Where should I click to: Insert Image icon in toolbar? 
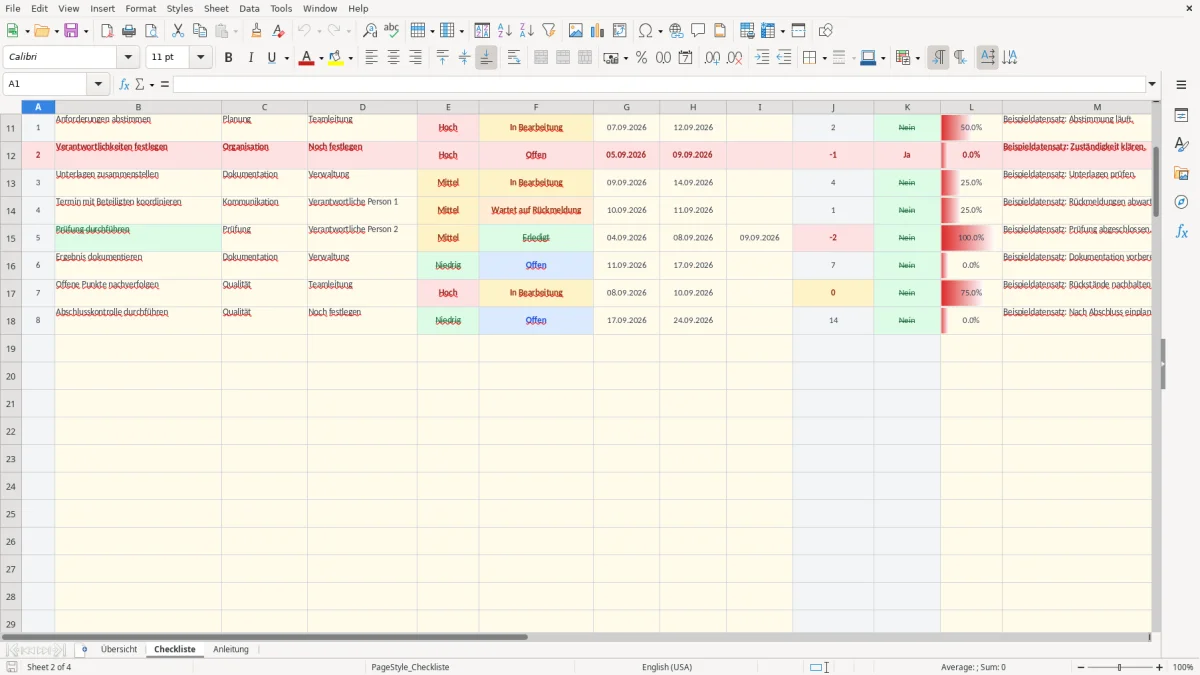(576, 31)
